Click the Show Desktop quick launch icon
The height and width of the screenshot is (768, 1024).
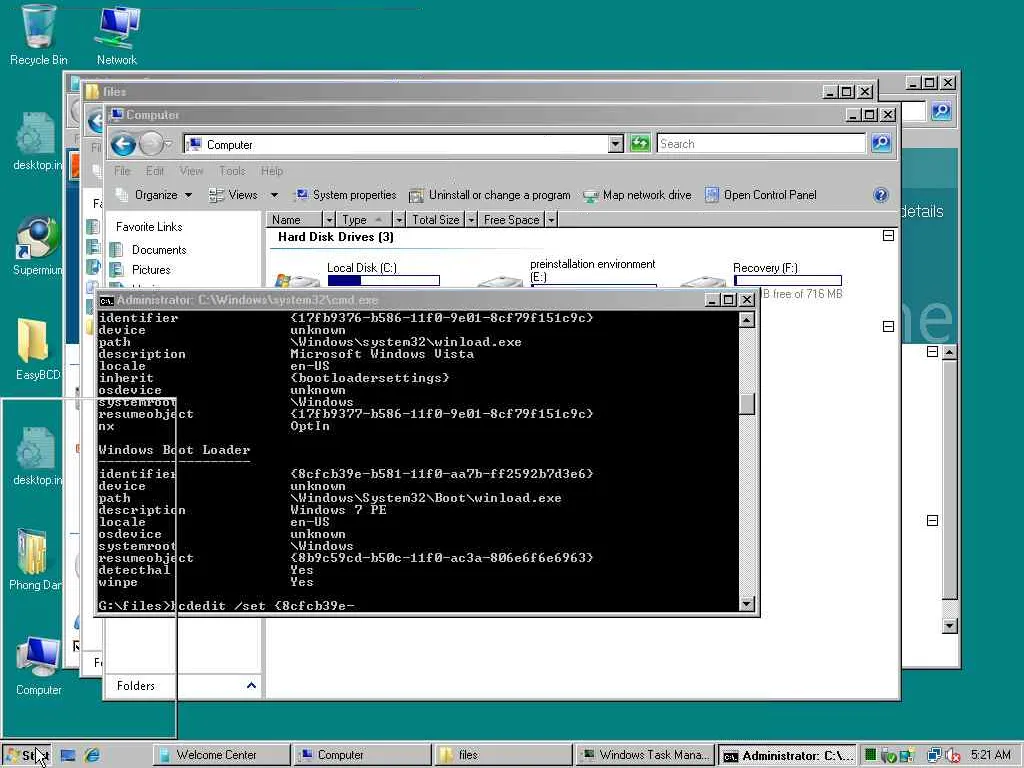click(68, 755)
